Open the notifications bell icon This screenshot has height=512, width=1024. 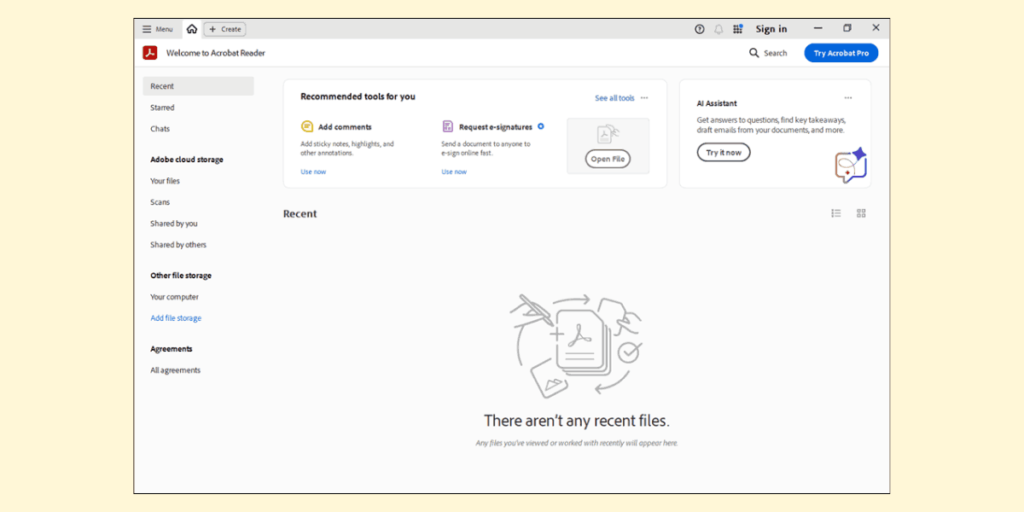718,29
